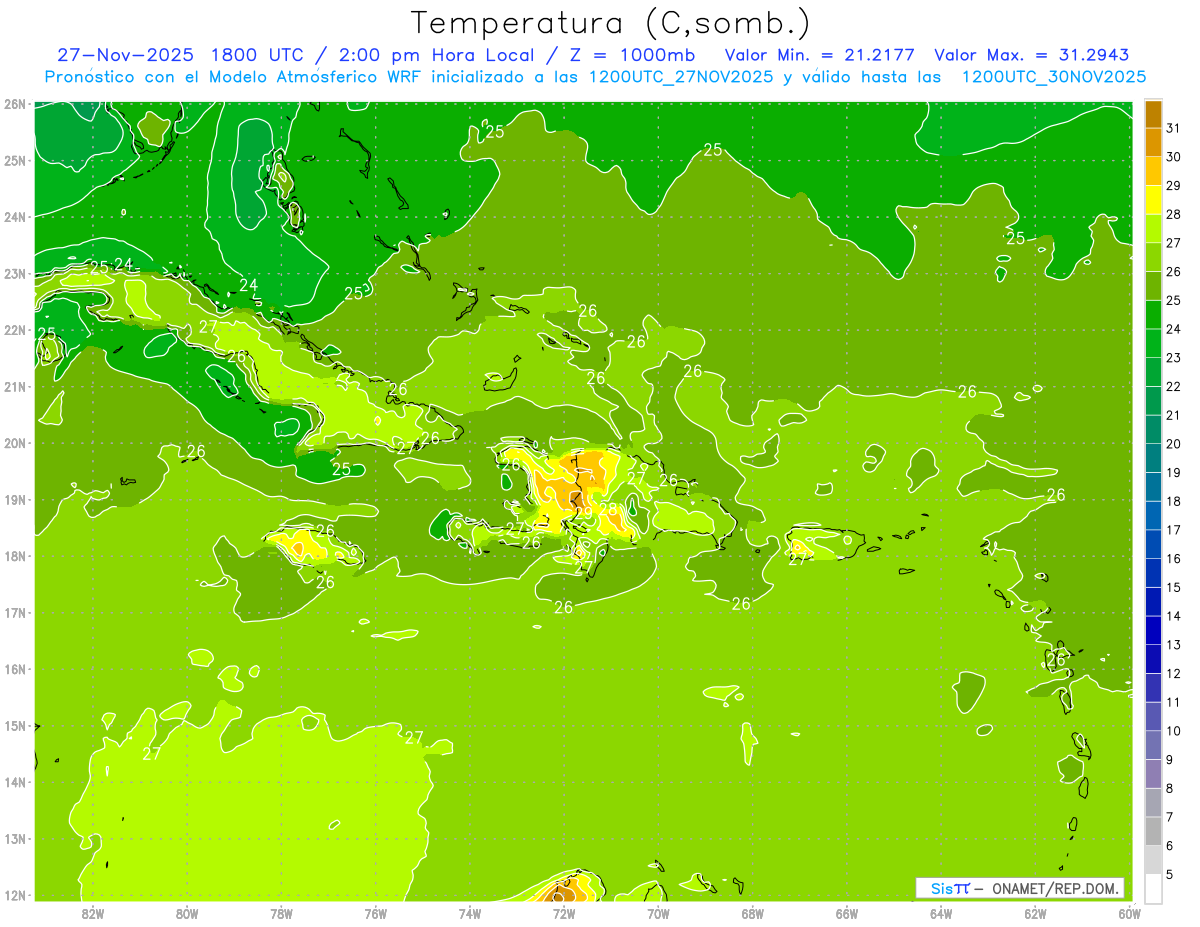The image size is (1200, 927).
Task: Click the "76W" longitude axis label
Action: pyautogui.click(x=376, y=913)
